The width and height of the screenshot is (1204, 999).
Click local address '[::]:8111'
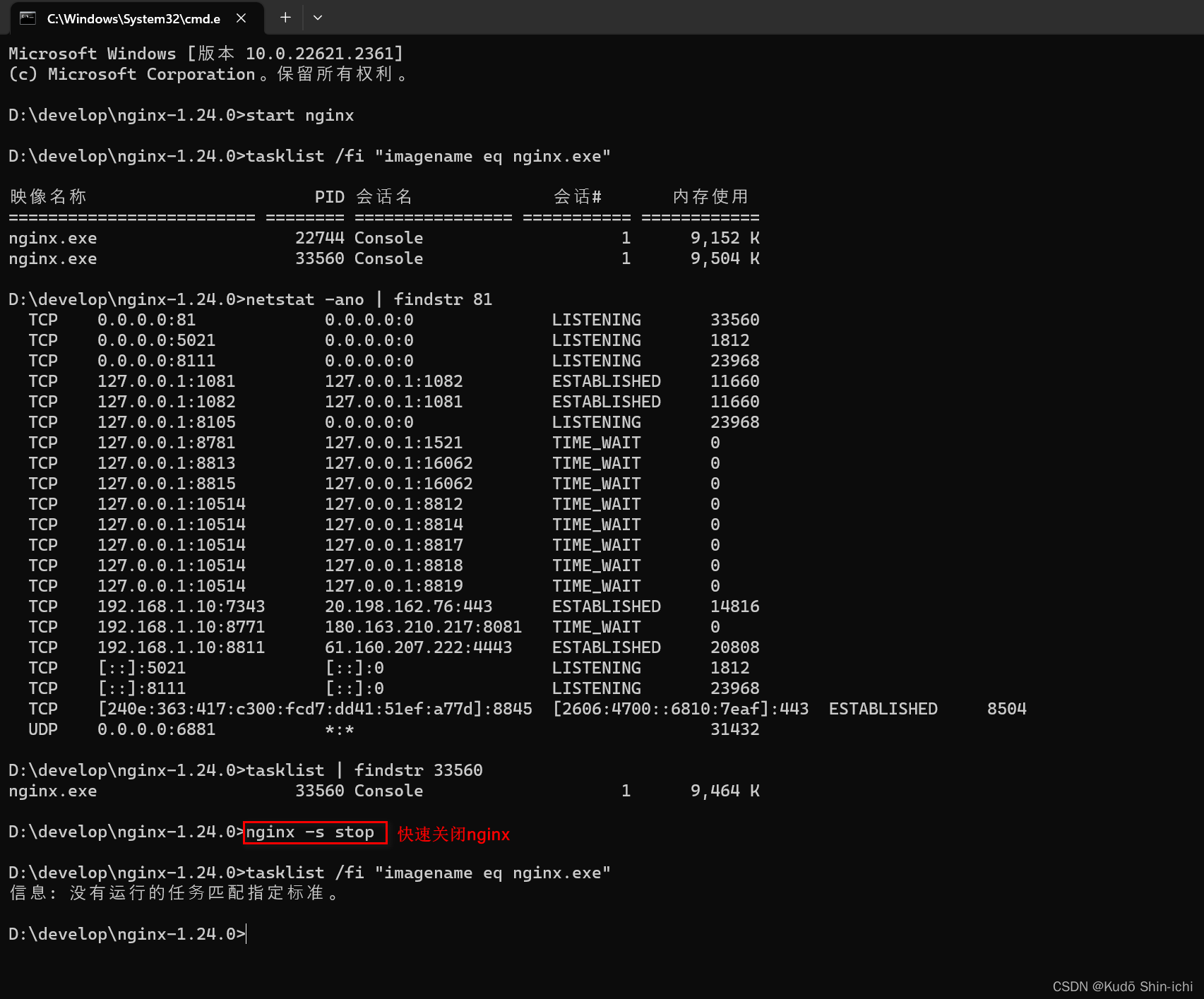tap(142, 688)
